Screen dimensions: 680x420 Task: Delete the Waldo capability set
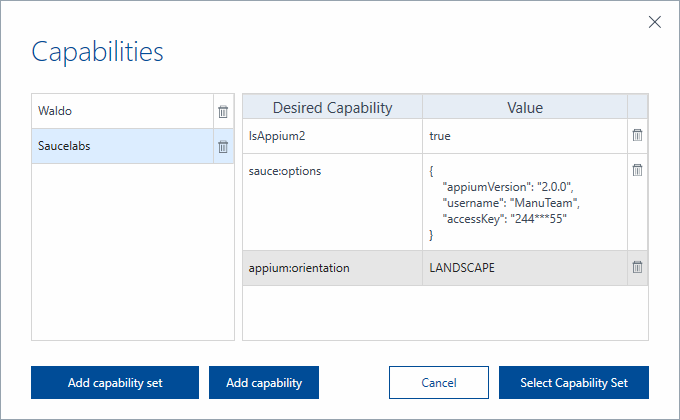223,112
